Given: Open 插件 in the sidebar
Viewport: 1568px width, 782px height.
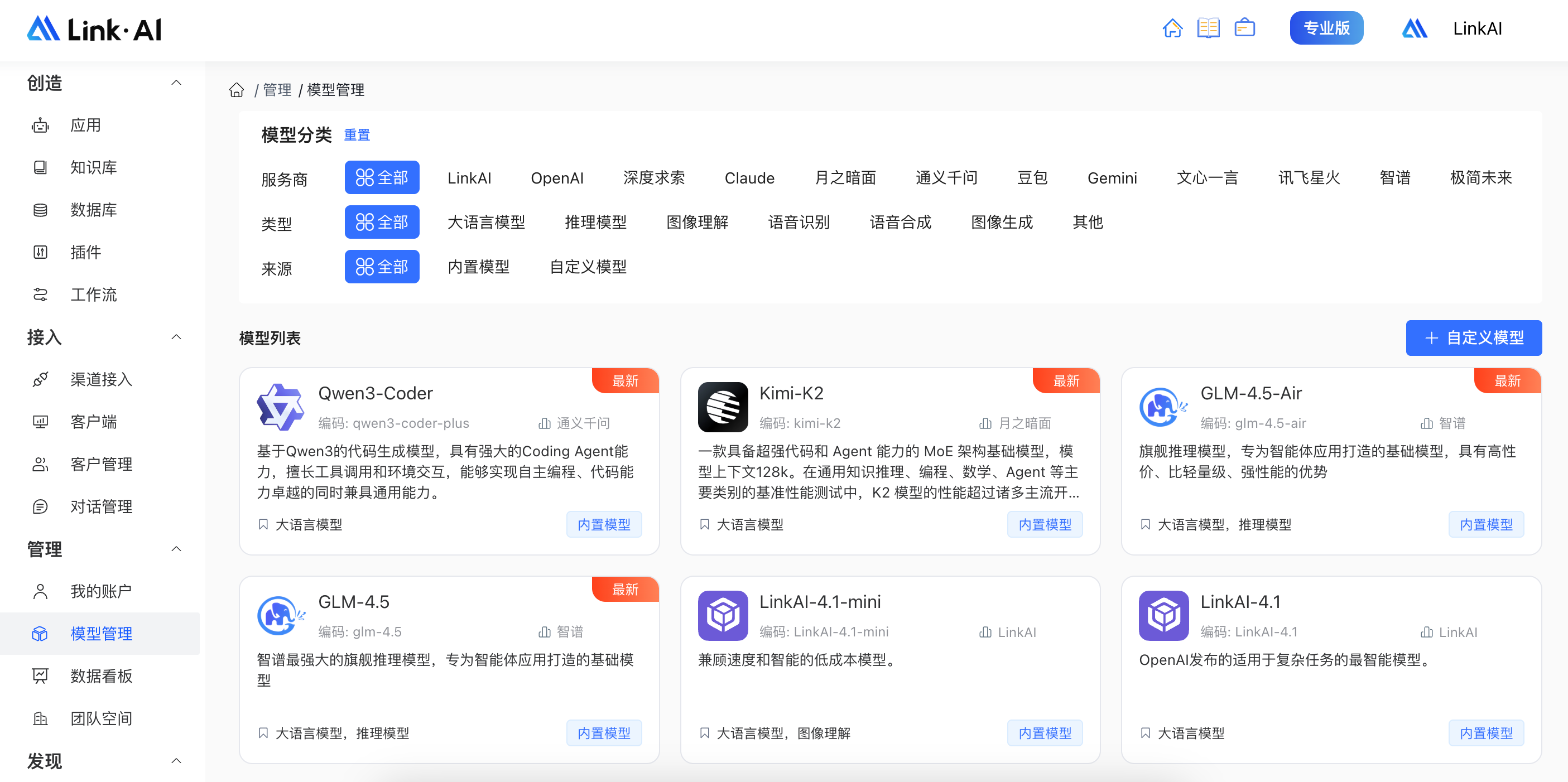Looking at the screenshot, I should pyautogui.click(x=100, y=252).
